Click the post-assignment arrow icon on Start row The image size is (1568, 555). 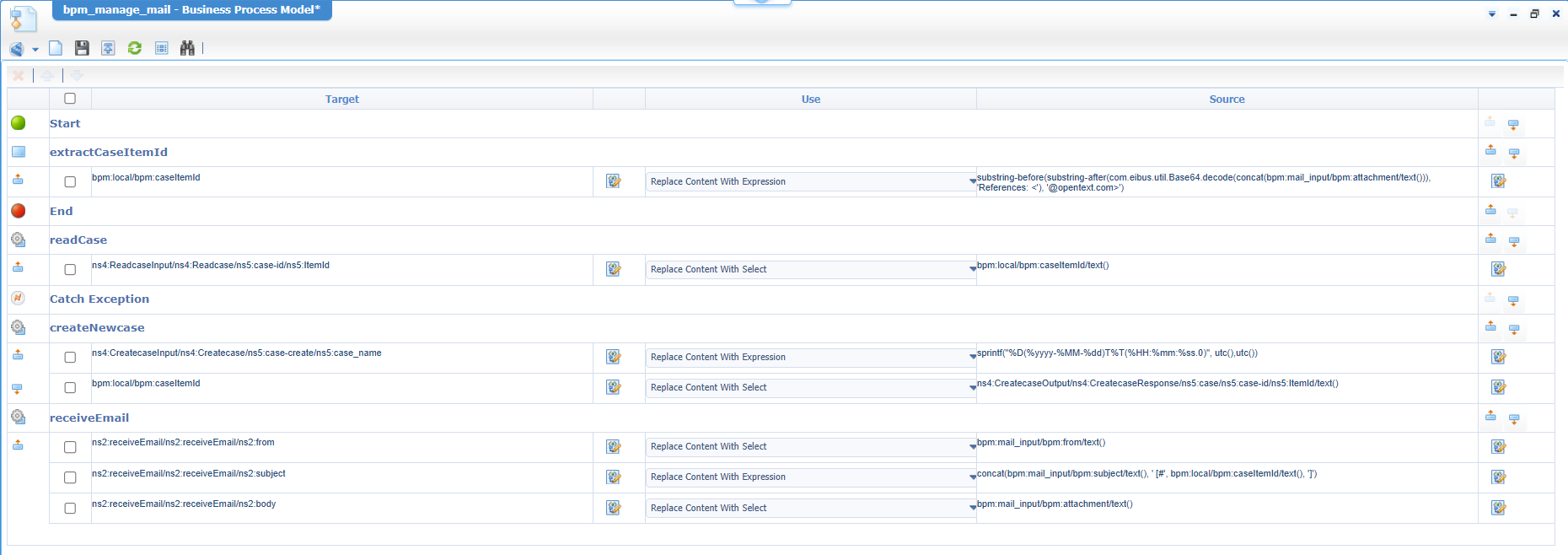(1513, 125)
